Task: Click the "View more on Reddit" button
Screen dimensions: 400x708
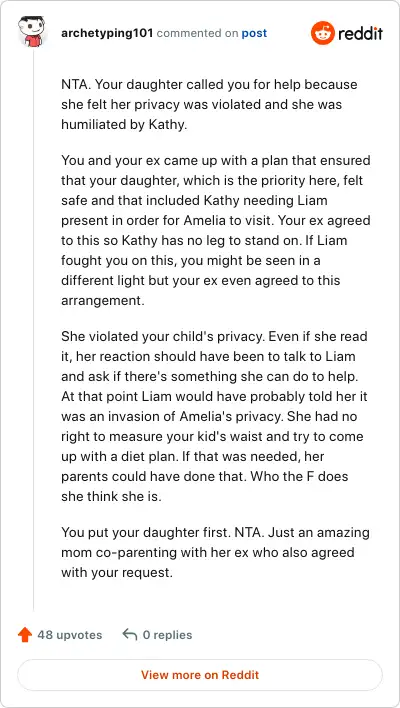Action: [200, 675]
